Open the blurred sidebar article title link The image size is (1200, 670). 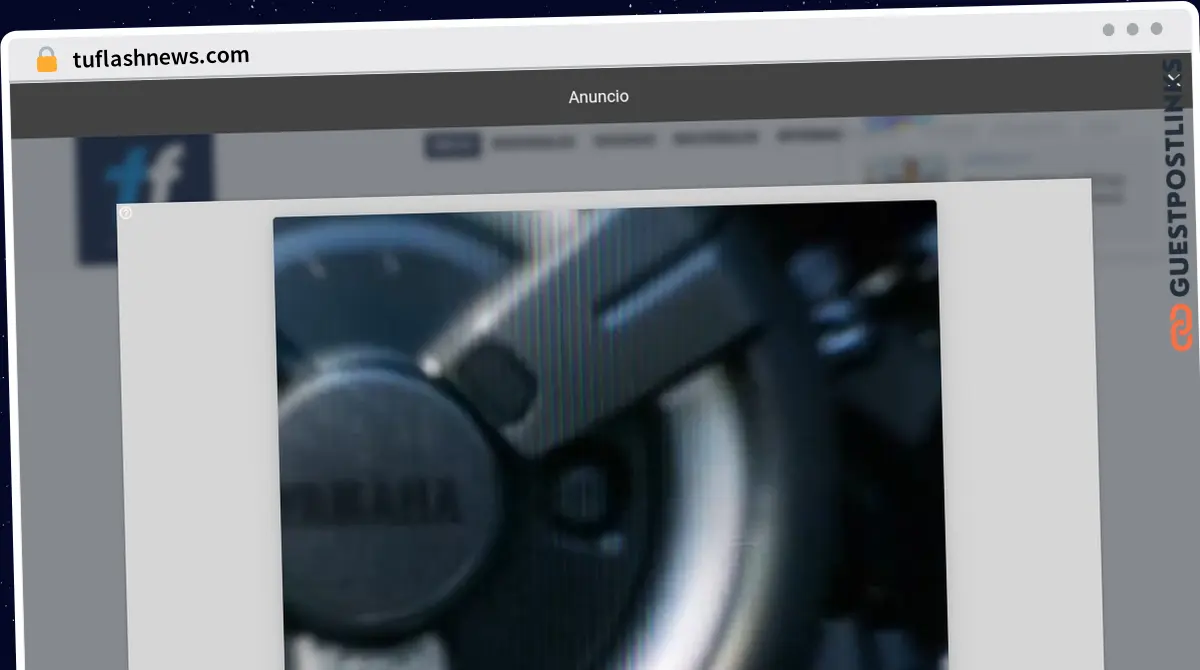click(x=1000, y=158)
